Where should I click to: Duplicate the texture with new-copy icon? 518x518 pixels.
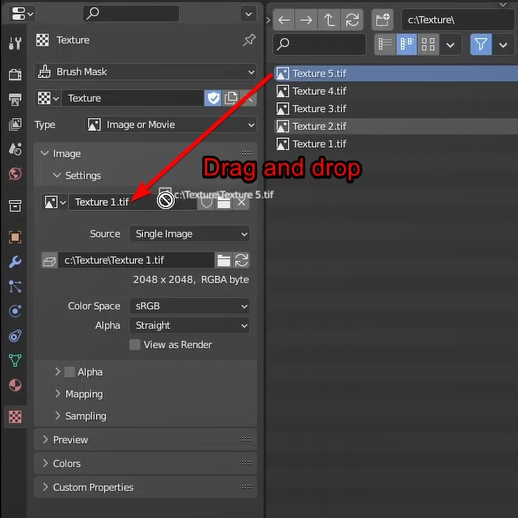pyautogui.click(x=231, y=98)
